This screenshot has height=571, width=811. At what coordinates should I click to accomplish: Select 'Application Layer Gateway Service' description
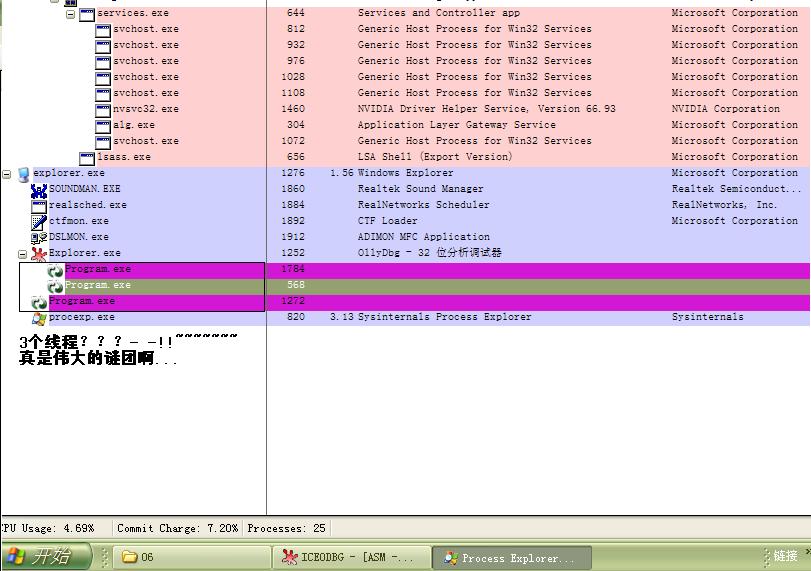[456, 125]
